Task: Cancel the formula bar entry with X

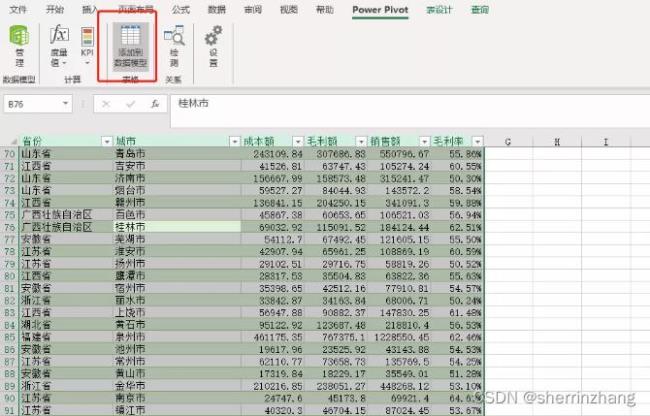Action: point(106,104)
